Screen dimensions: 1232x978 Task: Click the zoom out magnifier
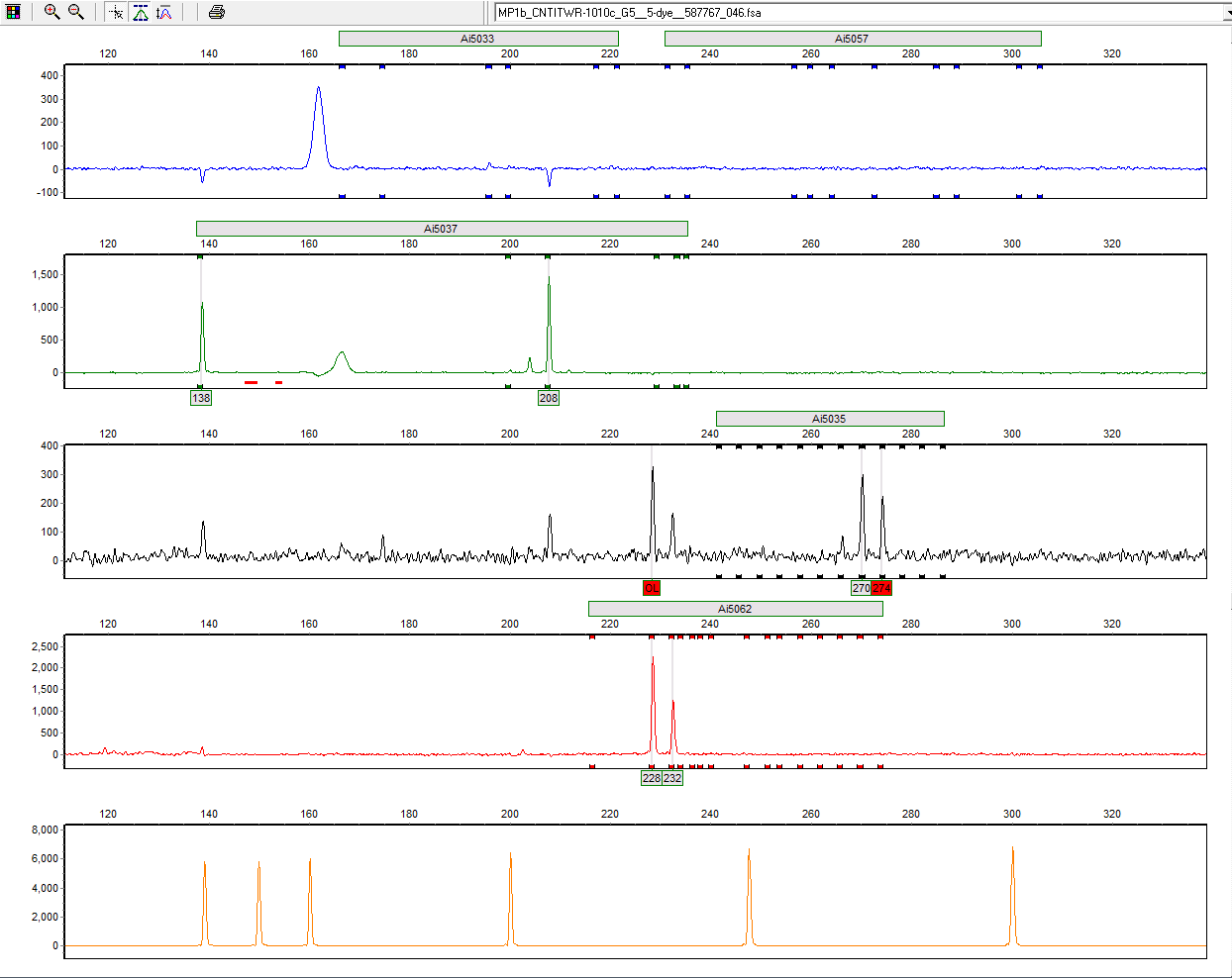point(75,12)
